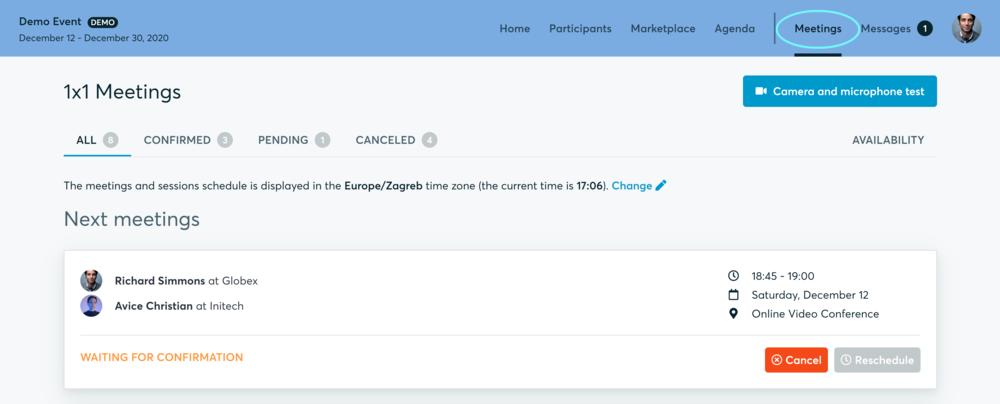Click Avice Christian's avatar thumbnail
Image resolution: width=1000 pixels, height=404 pixels.
pos(91,306)
